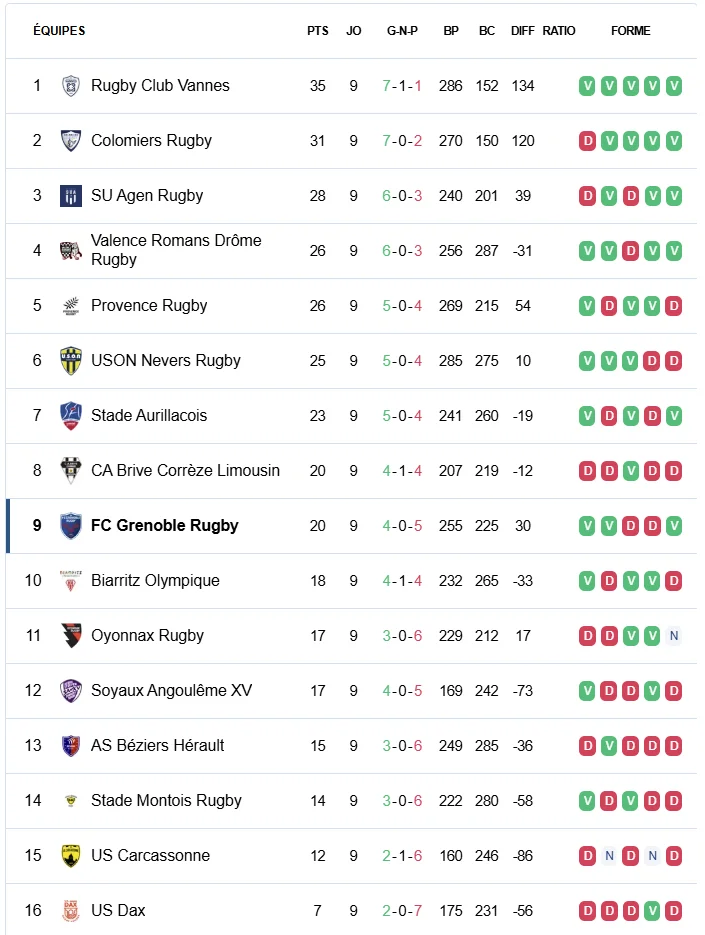Click the Soyaux Angoulême XV logo

70,691
